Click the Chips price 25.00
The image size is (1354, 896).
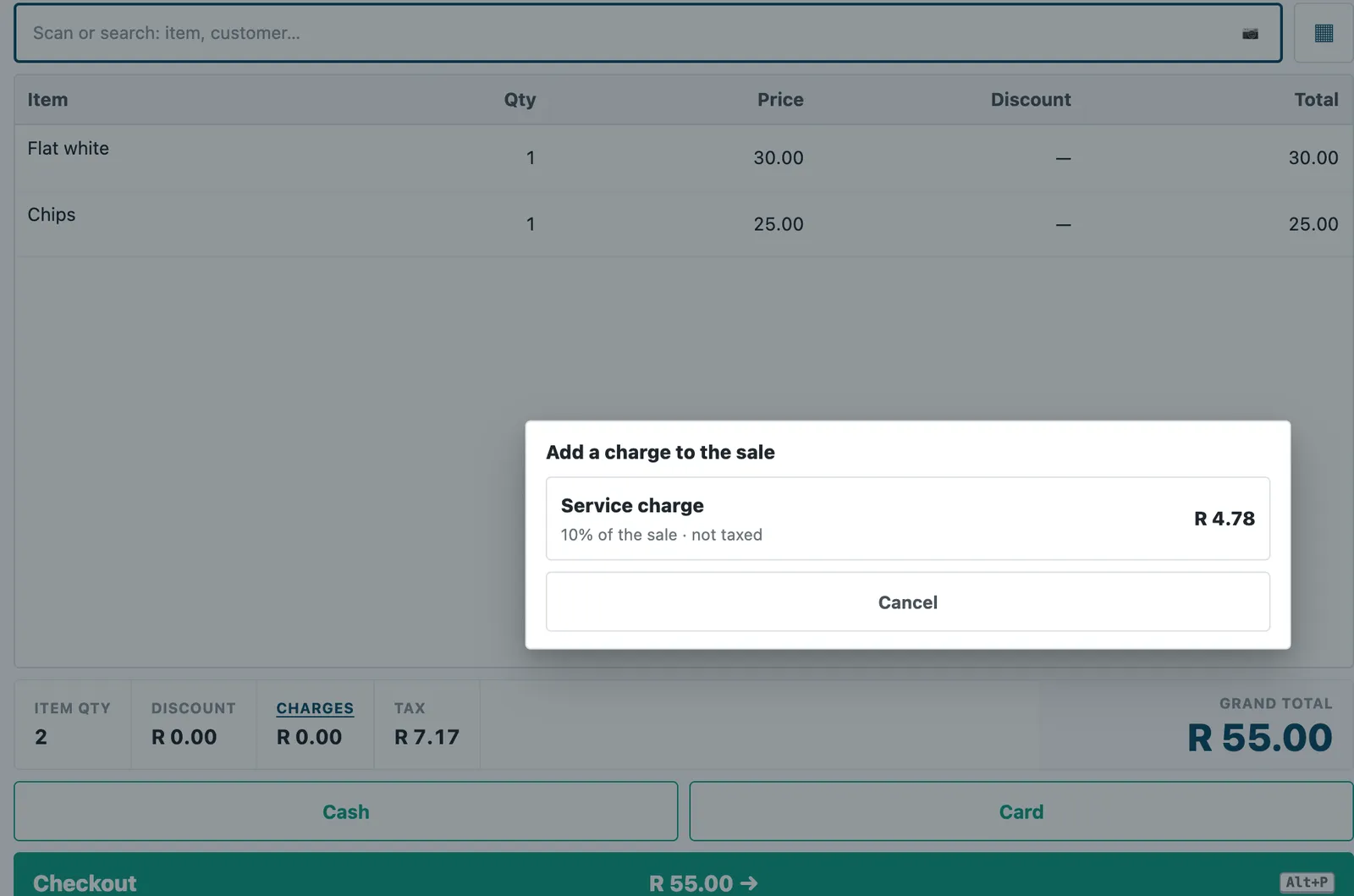click(779, 224)
